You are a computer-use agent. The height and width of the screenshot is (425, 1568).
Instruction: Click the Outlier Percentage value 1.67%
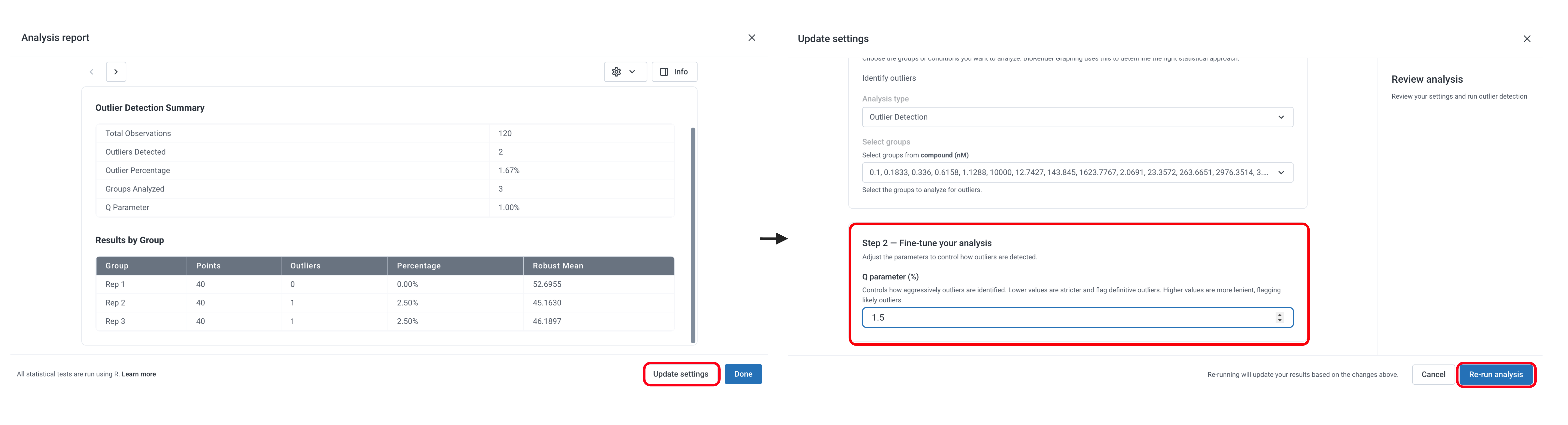pos(509,171)
